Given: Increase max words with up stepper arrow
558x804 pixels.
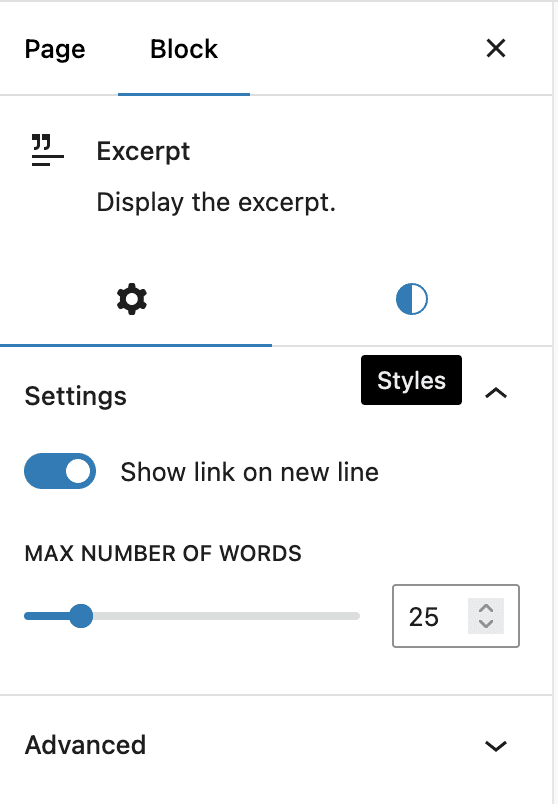Looking at the screenshot, I should 486,609.
